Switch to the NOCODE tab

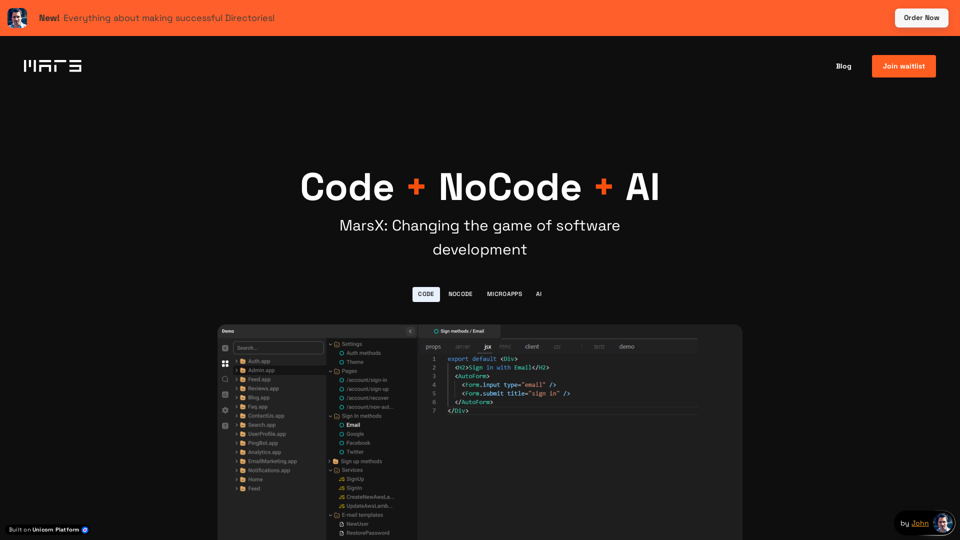point(460,294)
